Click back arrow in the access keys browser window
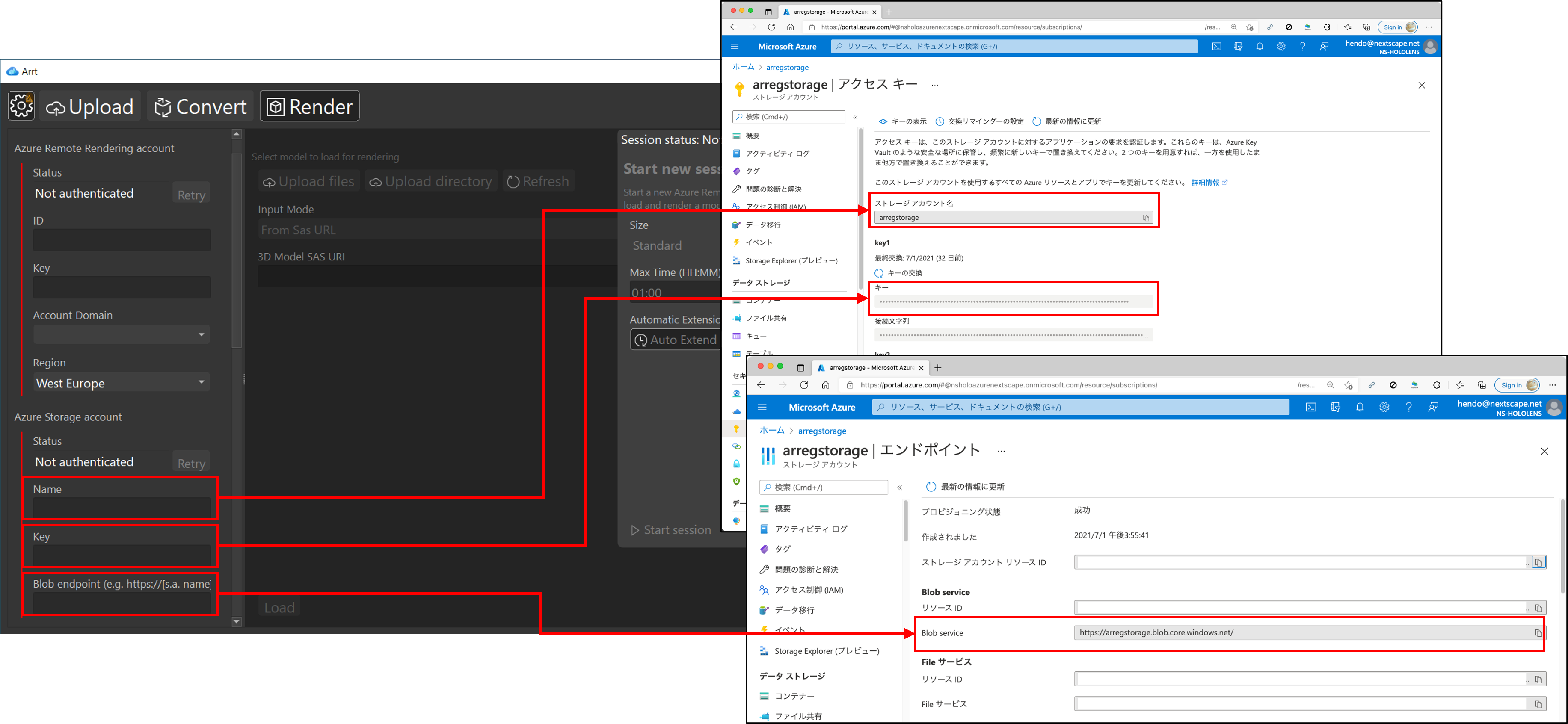This screenshot has width=1568, height=724. pyautogui.click(x=733, y=27)
